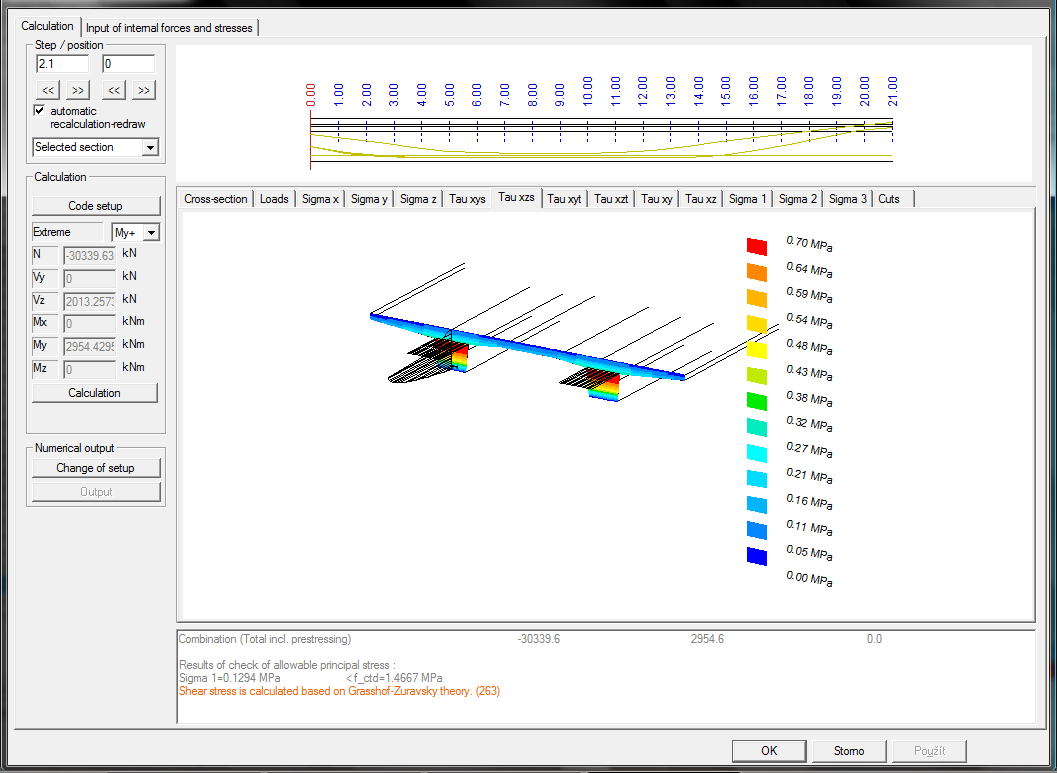Open the Tau xz tab
The image size is (1057, 773).
[x=700, y=199]
